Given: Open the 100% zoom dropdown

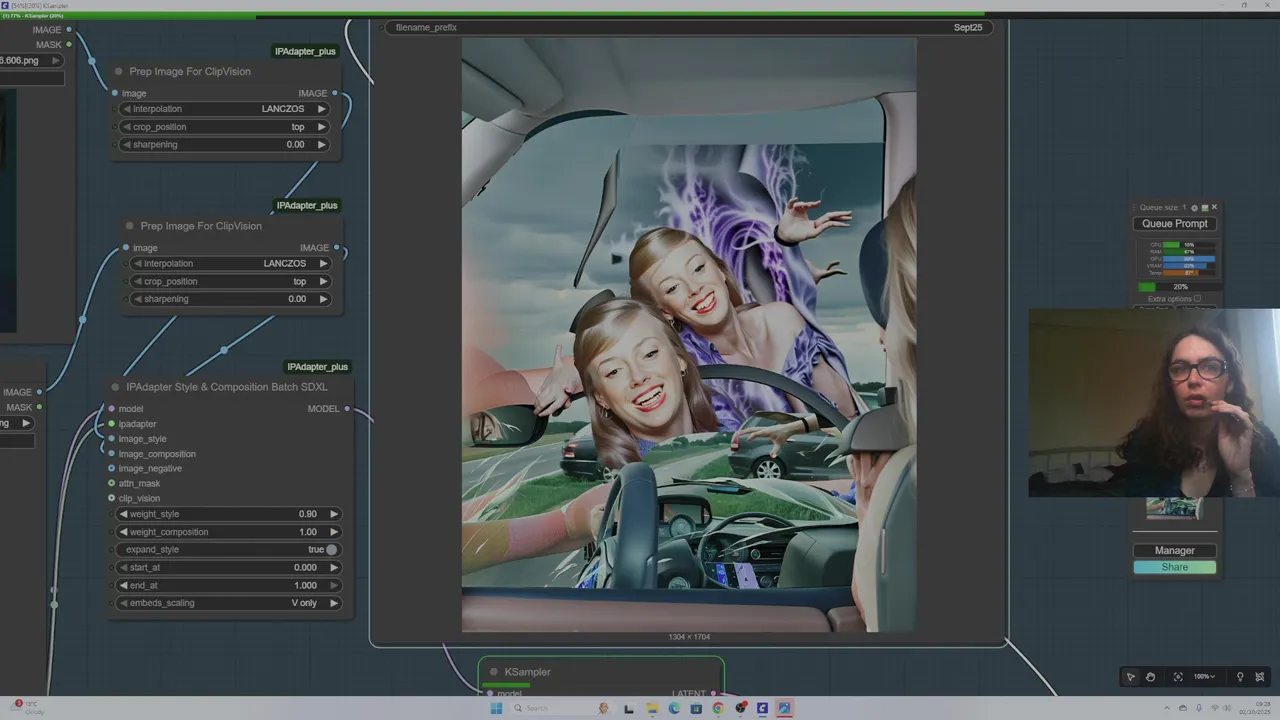Looking at the screenshot, I should pos(1205,677).
